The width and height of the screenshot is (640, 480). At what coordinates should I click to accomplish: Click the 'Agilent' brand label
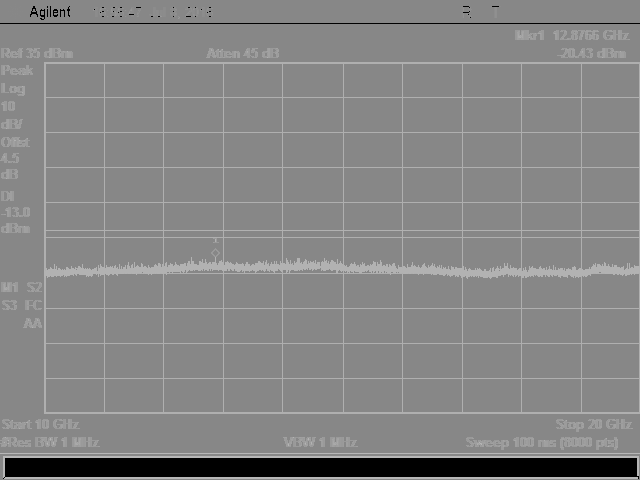tap(50, 12)
